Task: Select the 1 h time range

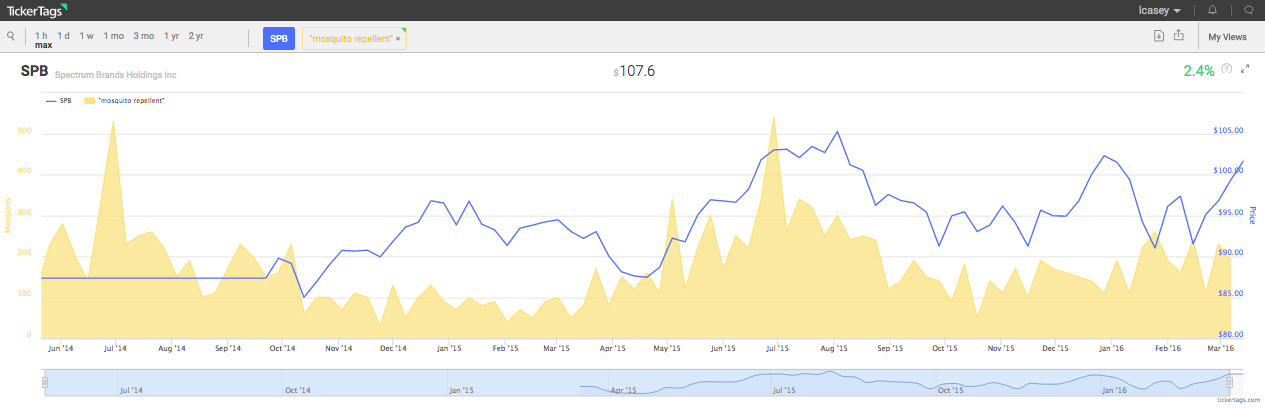Action: [x=41, y=36]
